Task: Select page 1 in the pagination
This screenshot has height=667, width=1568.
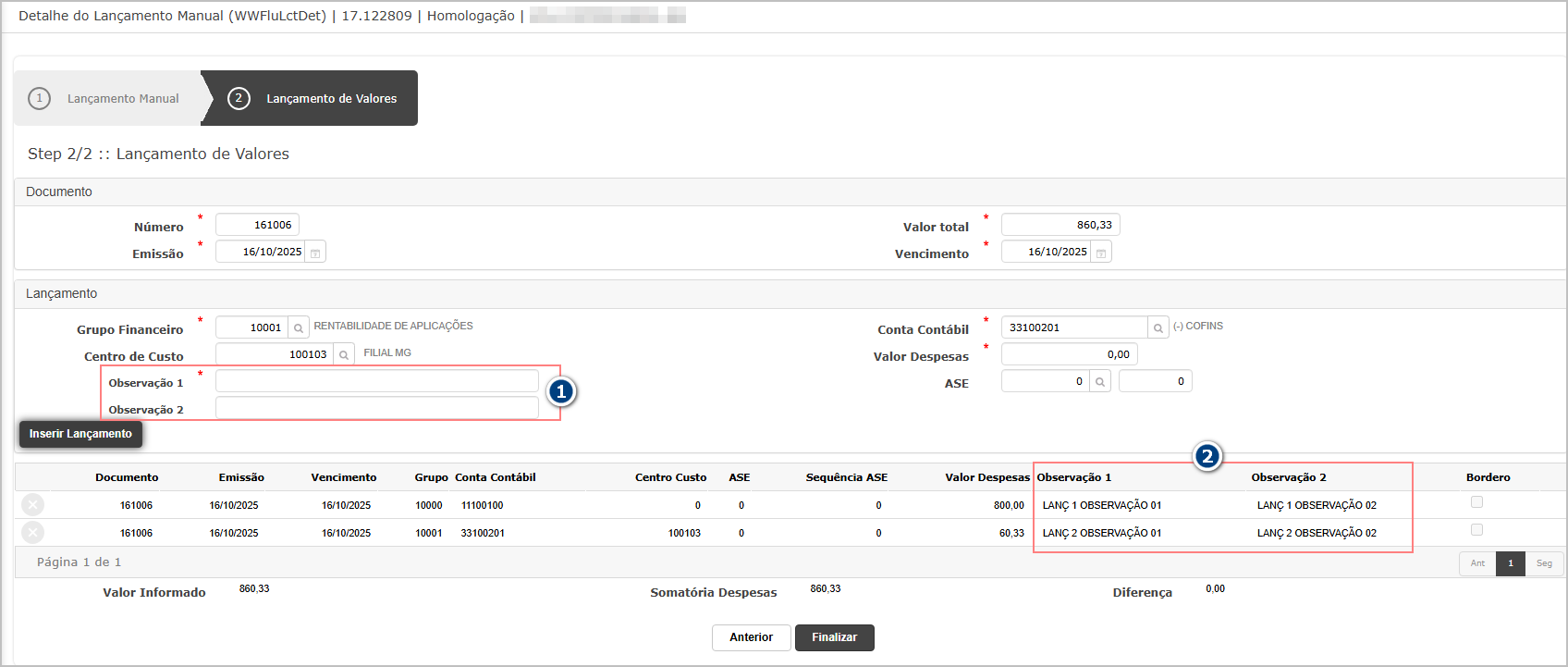Action: pyautogui.click(x=1511, y=563)
